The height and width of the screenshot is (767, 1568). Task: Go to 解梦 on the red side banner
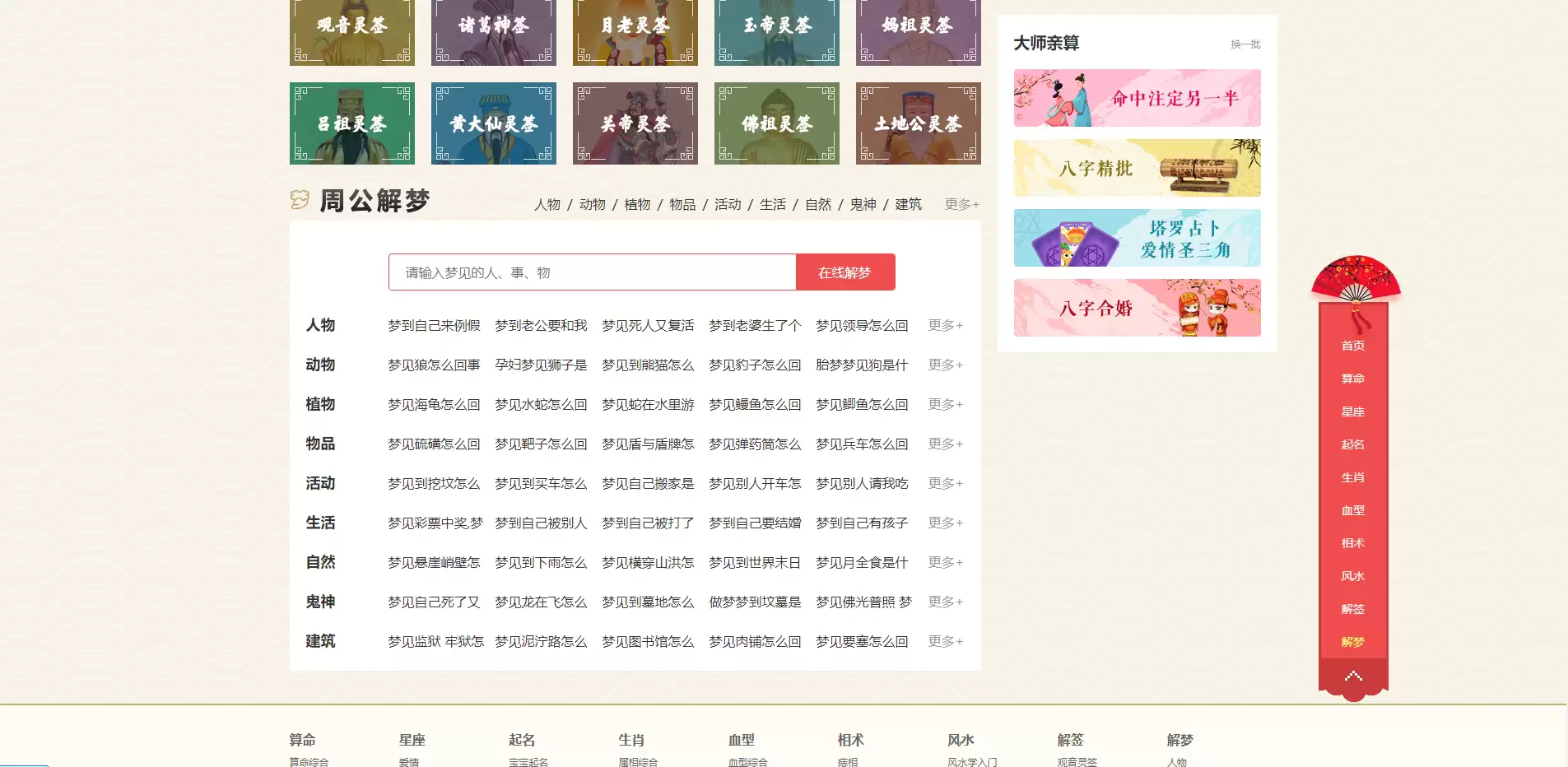1353,642
